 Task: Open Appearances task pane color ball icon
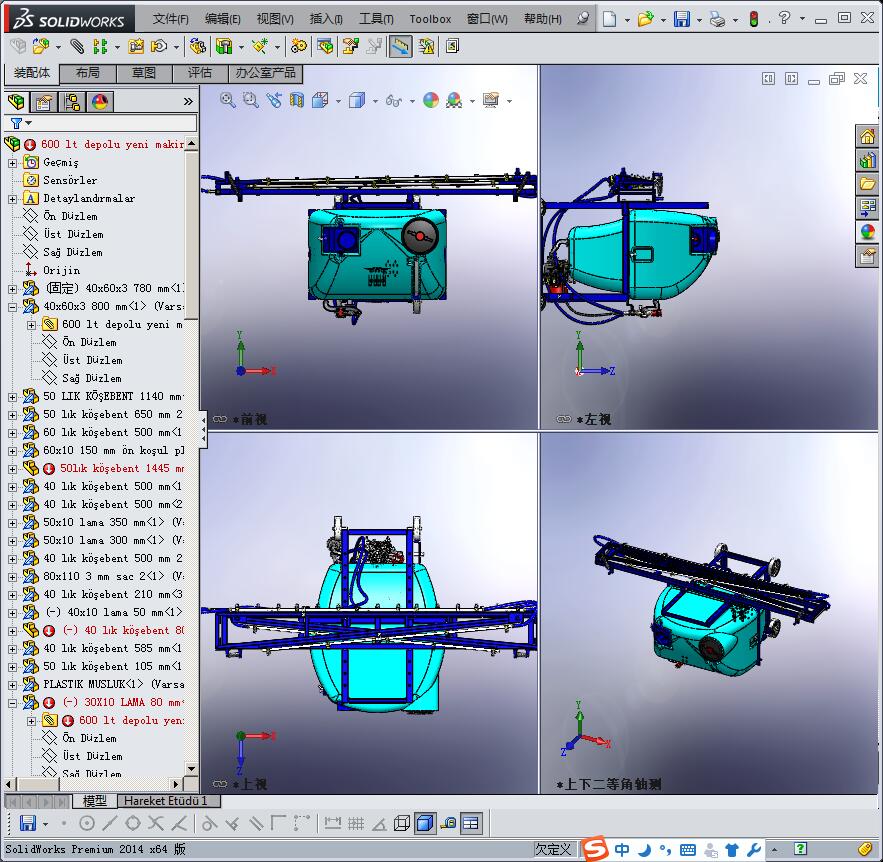[x=867, y=231]
